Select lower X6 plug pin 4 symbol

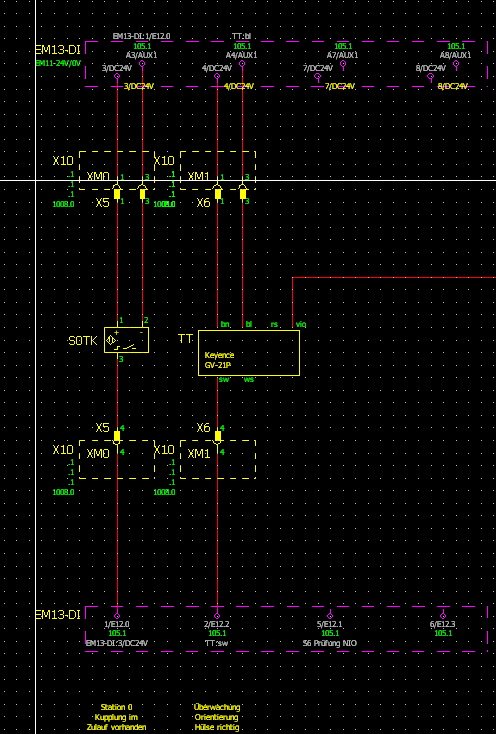coord(217,437)
